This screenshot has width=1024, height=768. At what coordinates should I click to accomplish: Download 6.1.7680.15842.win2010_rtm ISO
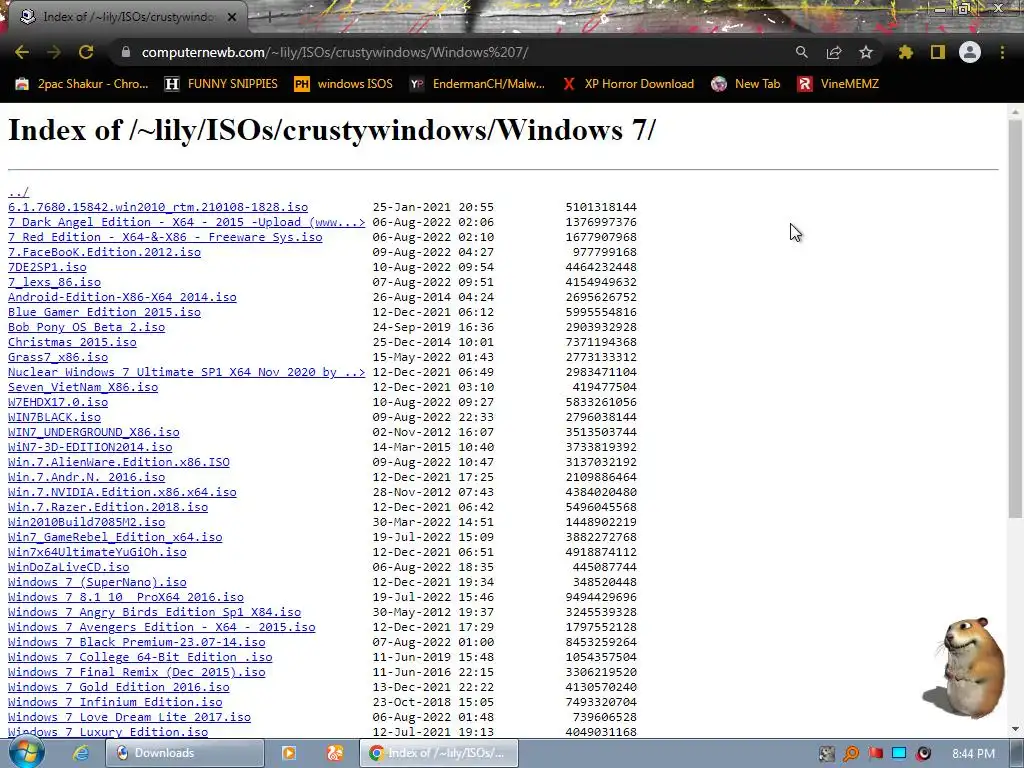click(x=158, y=207)
